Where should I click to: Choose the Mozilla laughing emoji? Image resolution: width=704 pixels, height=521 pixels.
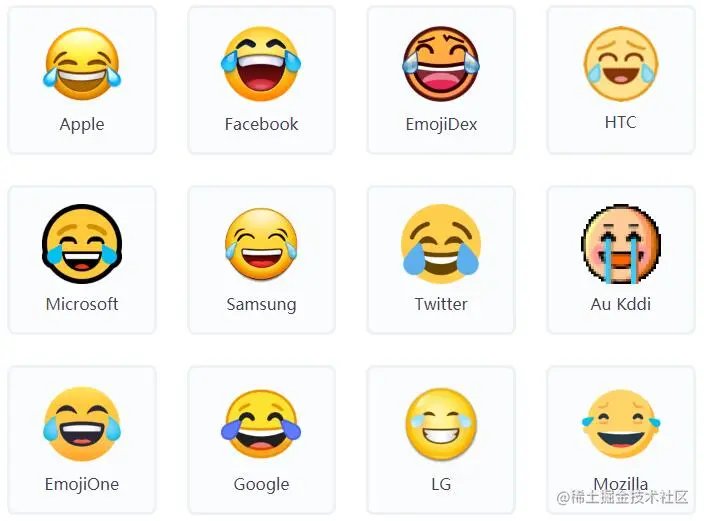620,424
